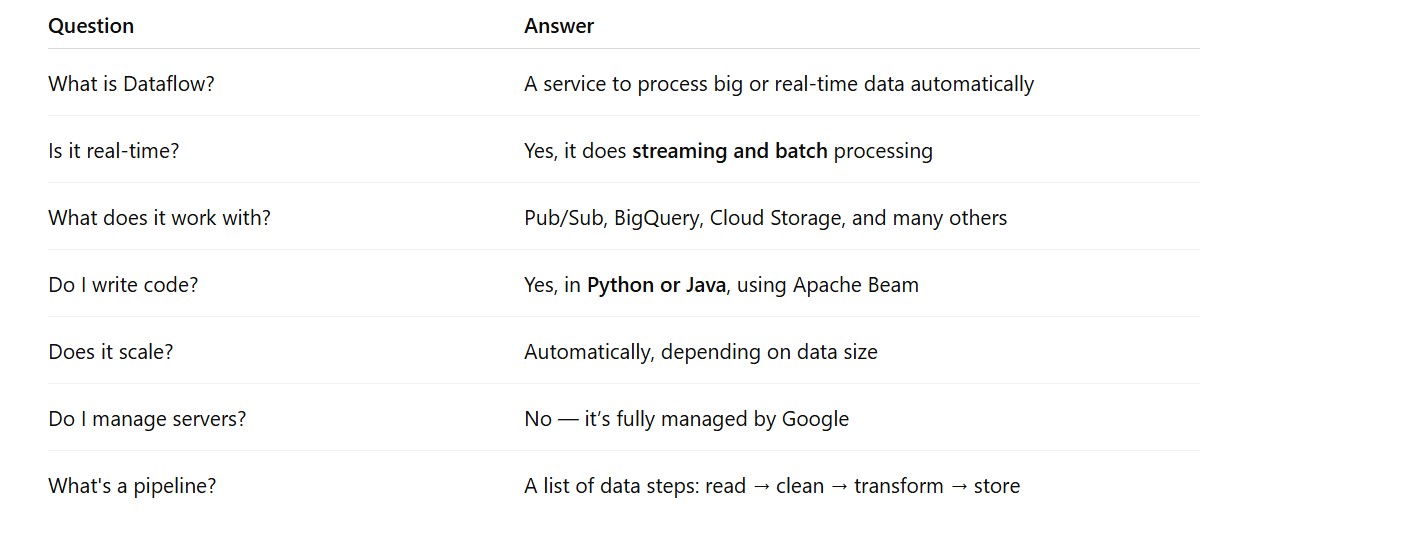Click the word 'transform' in pipeline answer
1414x537 pixels.
coord(898,486)
